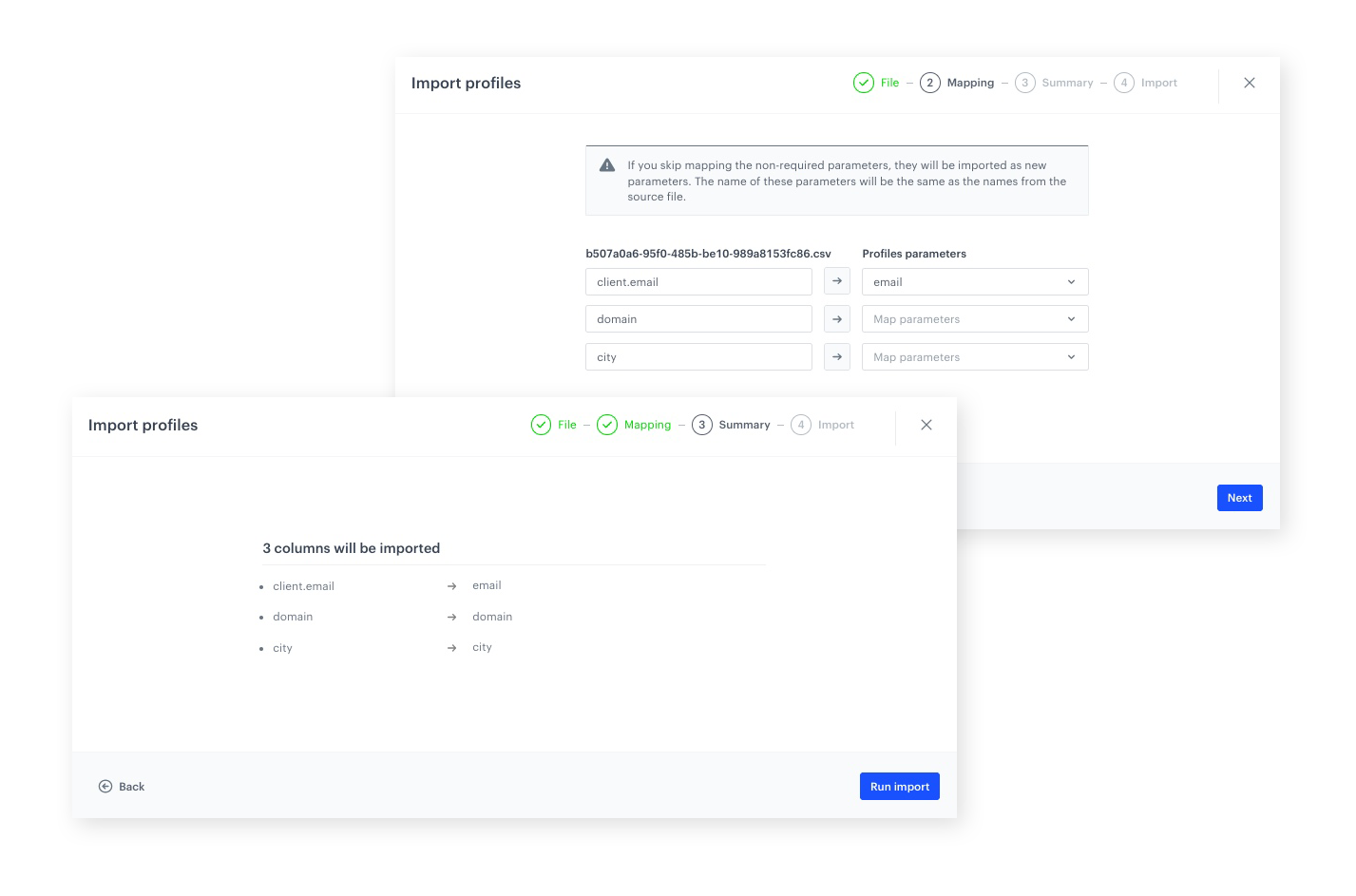Open the email profile parameter dropdown

pyautogui.click(x=974, y=282)
